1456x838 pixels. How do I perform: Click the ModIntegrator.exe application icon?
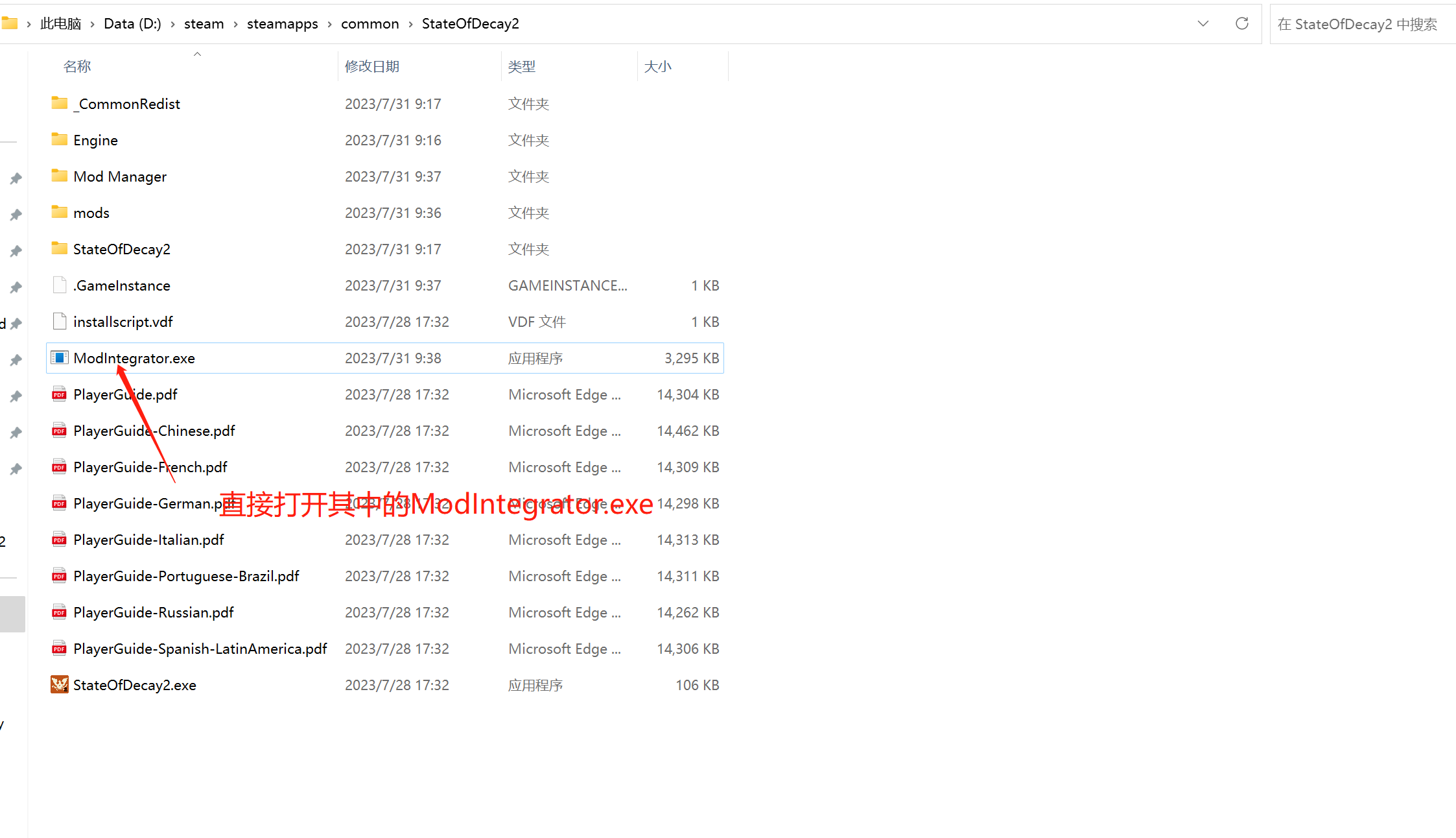(60, 358)
